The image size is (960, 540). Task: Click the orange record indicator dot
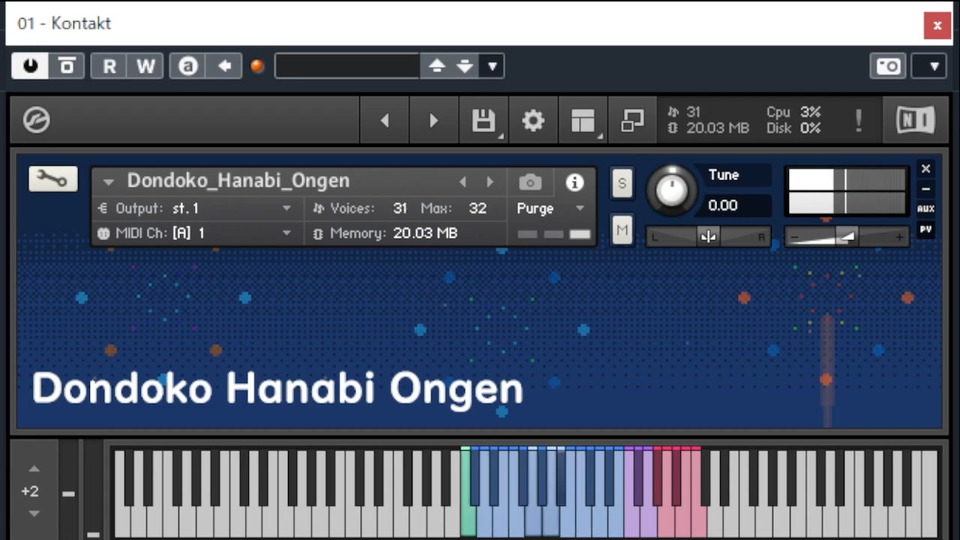[258, 66]
